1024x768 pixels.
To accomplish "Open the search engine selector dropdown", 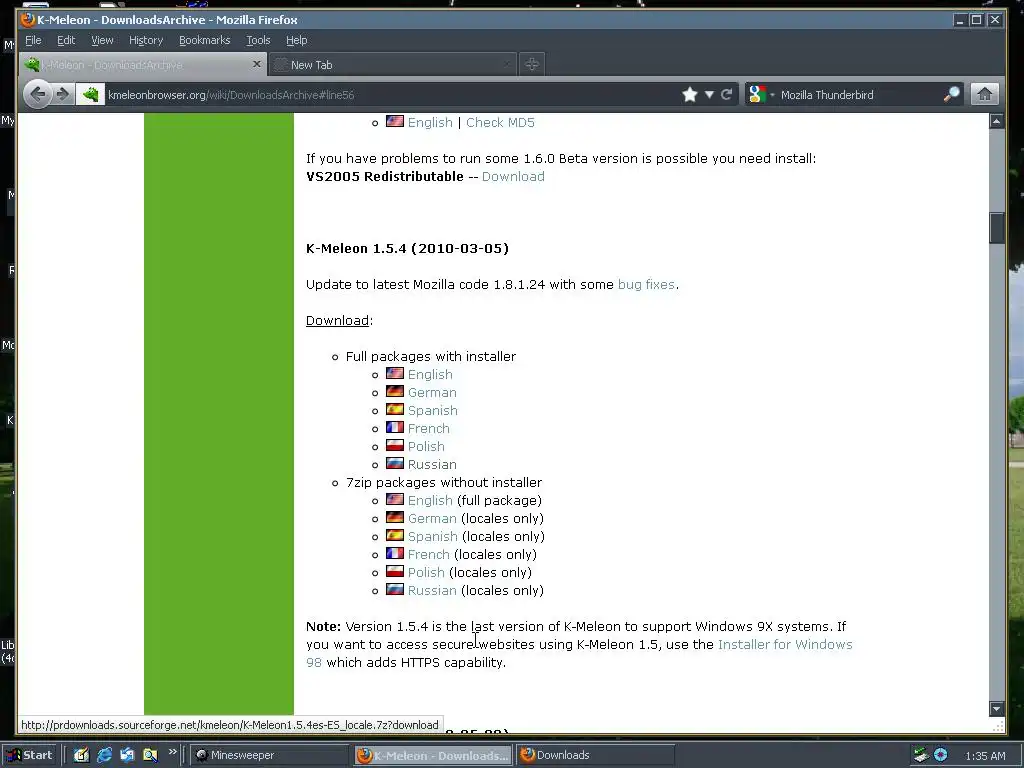I will pos(761,95).
